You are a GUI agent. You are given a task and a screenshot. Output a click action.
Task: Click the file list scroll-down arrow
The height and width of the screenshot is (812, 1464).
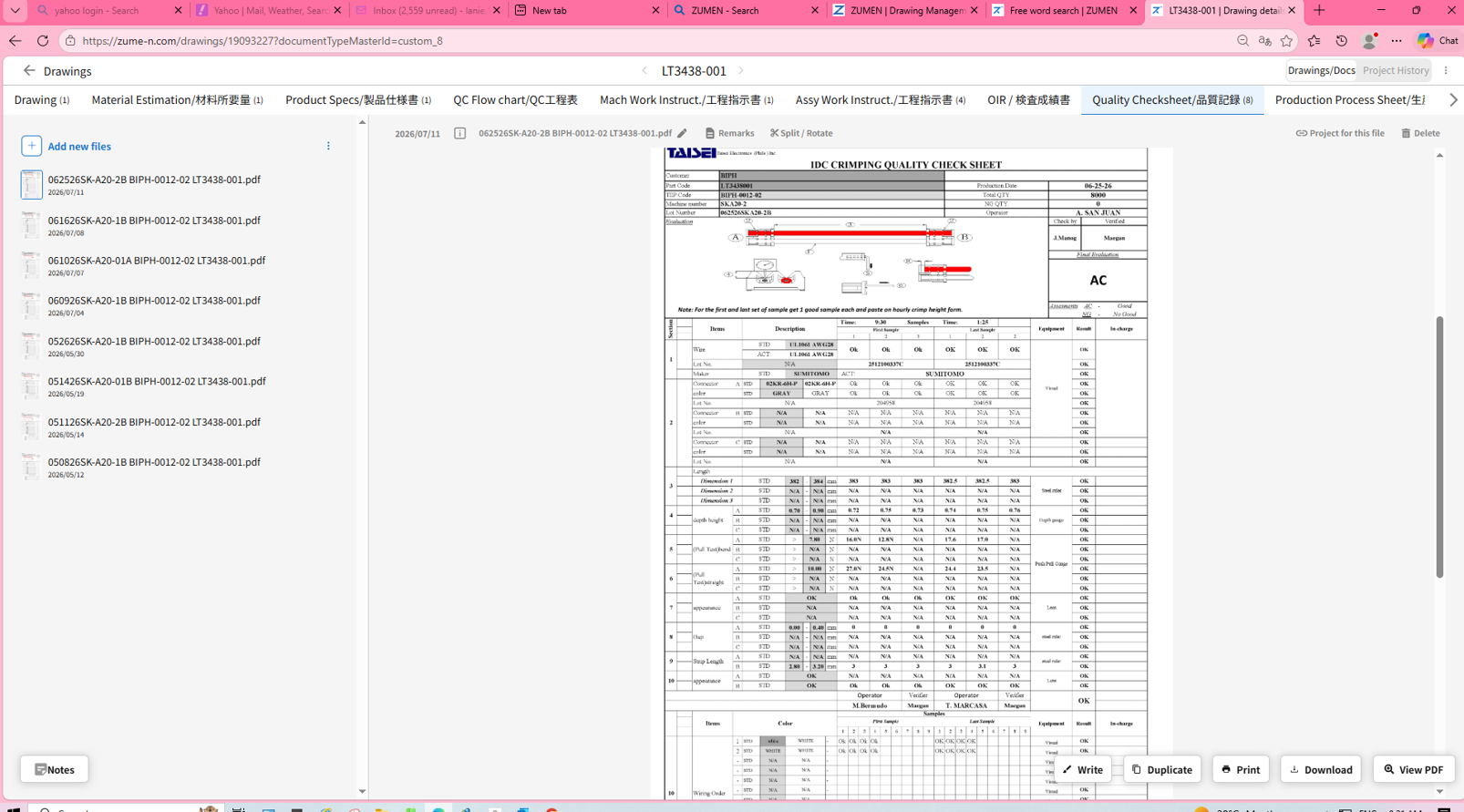coord(362,792)
